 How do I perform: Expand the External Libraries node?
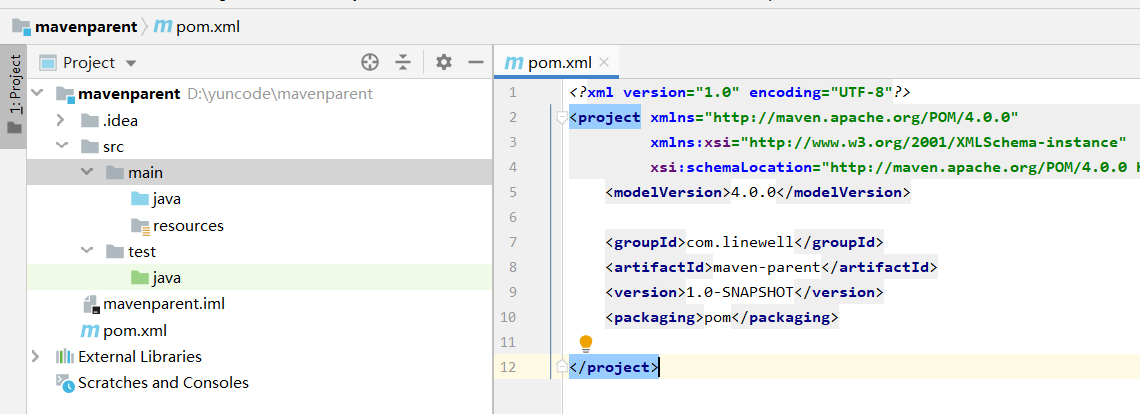tap(37, 356)
